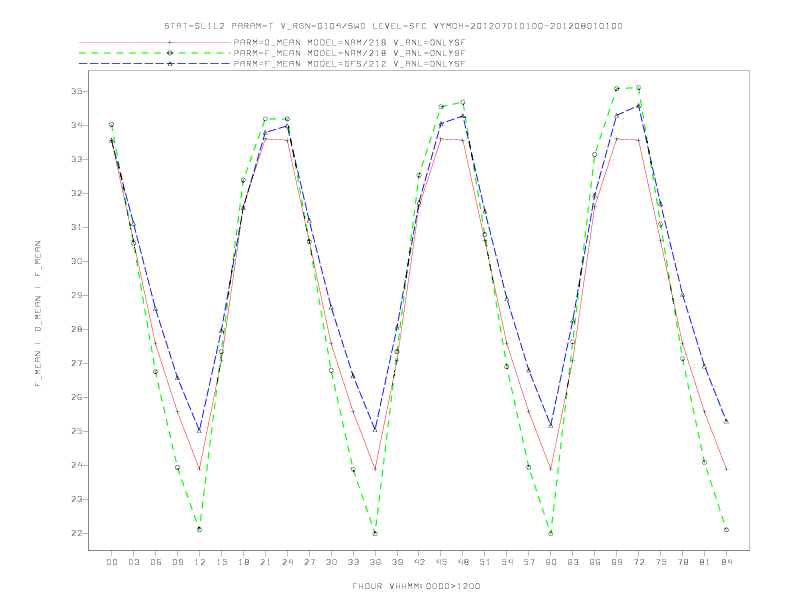792x612 pixels.
Task: Click the green circle data point at hour 84
Action: click(726, 530)
